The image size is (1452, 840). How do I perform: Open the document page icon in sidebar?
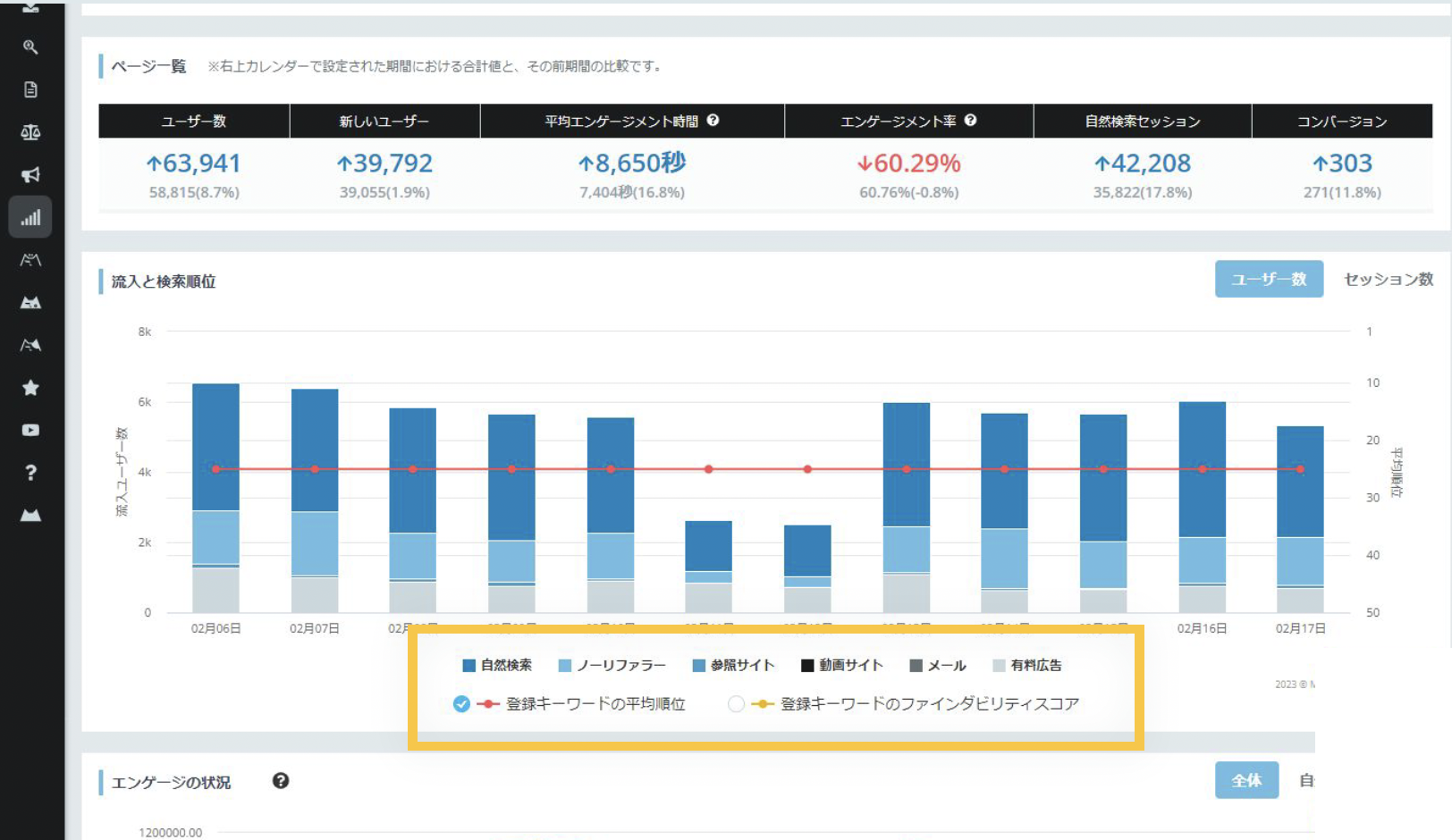[30, 89]
